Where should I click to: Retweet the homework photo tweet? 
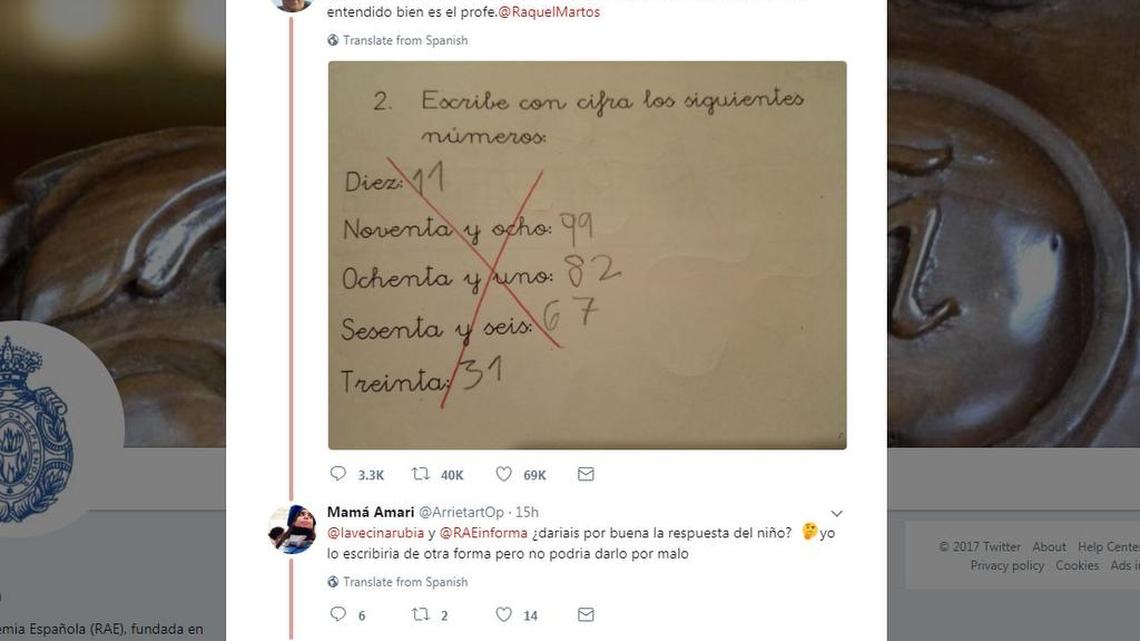pyautogui.click(x=421, y=474)
